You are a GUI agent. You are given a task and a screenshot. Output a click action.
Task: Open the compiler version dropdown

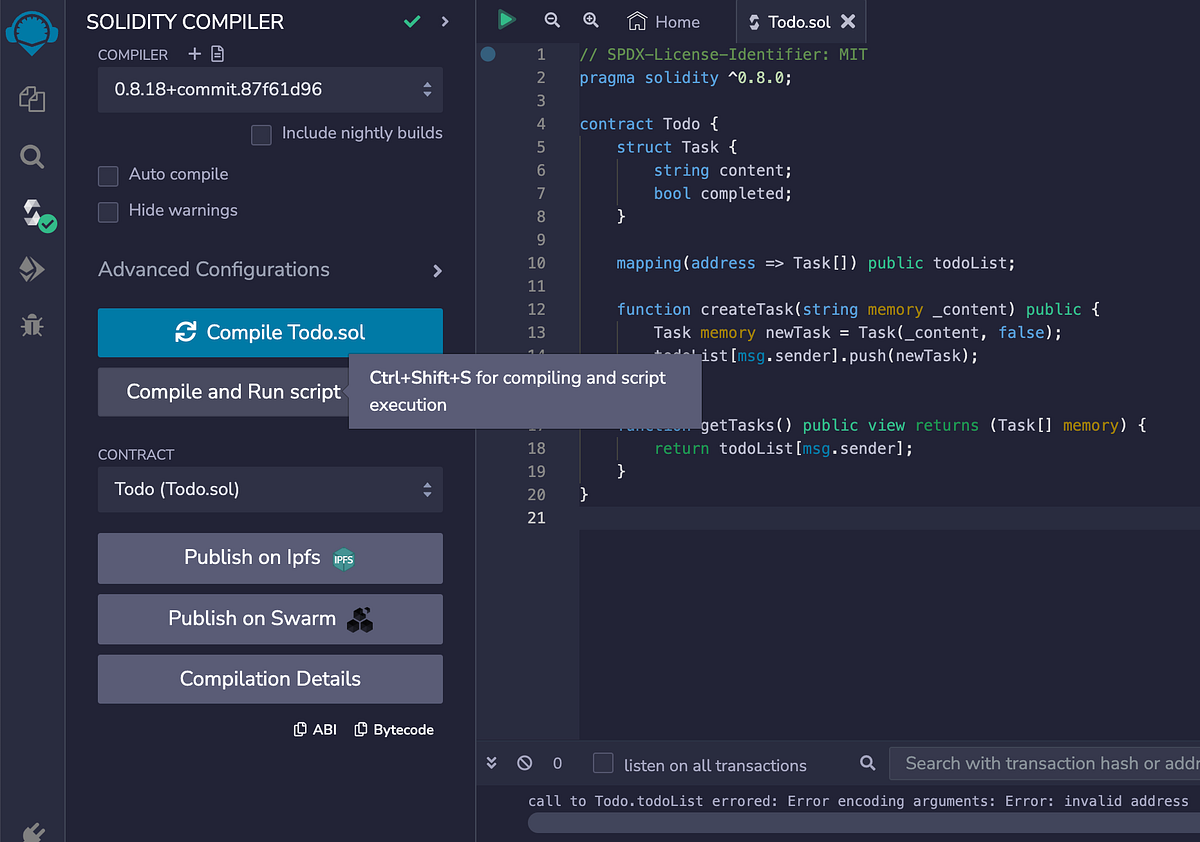(270, 89)
